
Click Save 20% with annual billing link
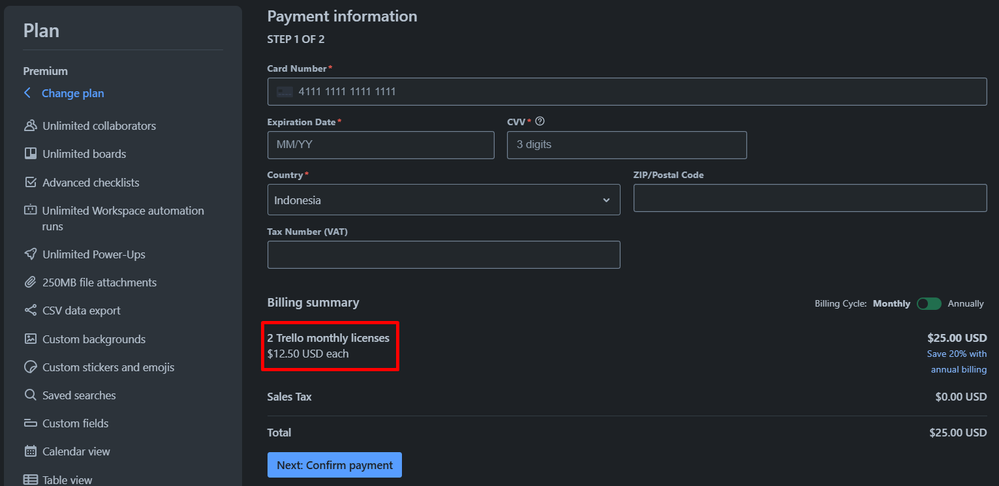[x=956, y=361]
